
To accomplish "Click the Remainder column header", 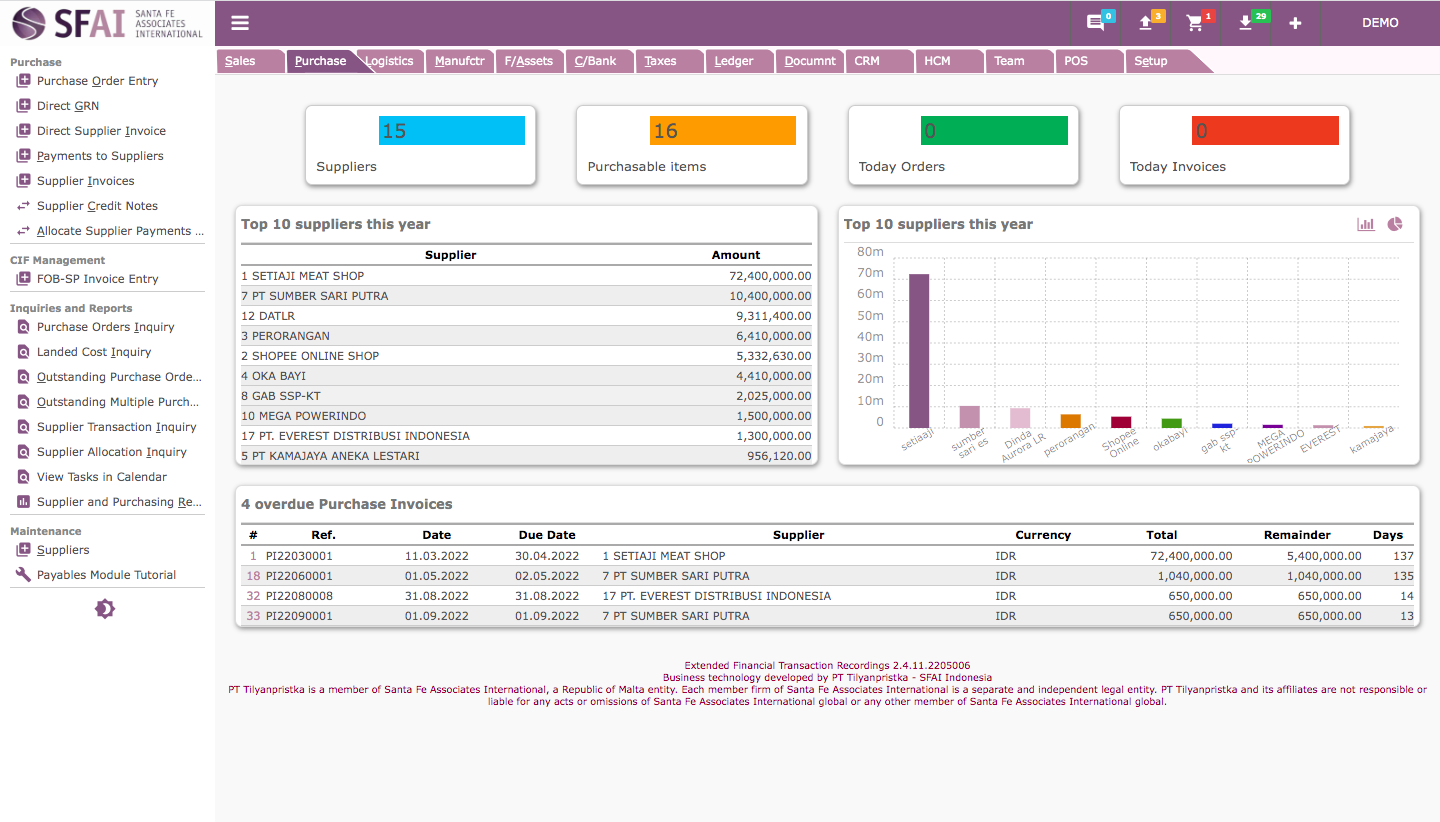I will [1297, 535].
